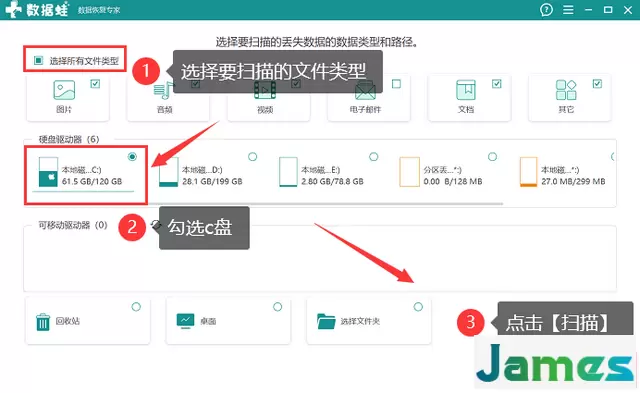The height and width of the screenshot is (393, 640).
Task: Select the D: drive radio button
Action: click(x=253, y=157)
